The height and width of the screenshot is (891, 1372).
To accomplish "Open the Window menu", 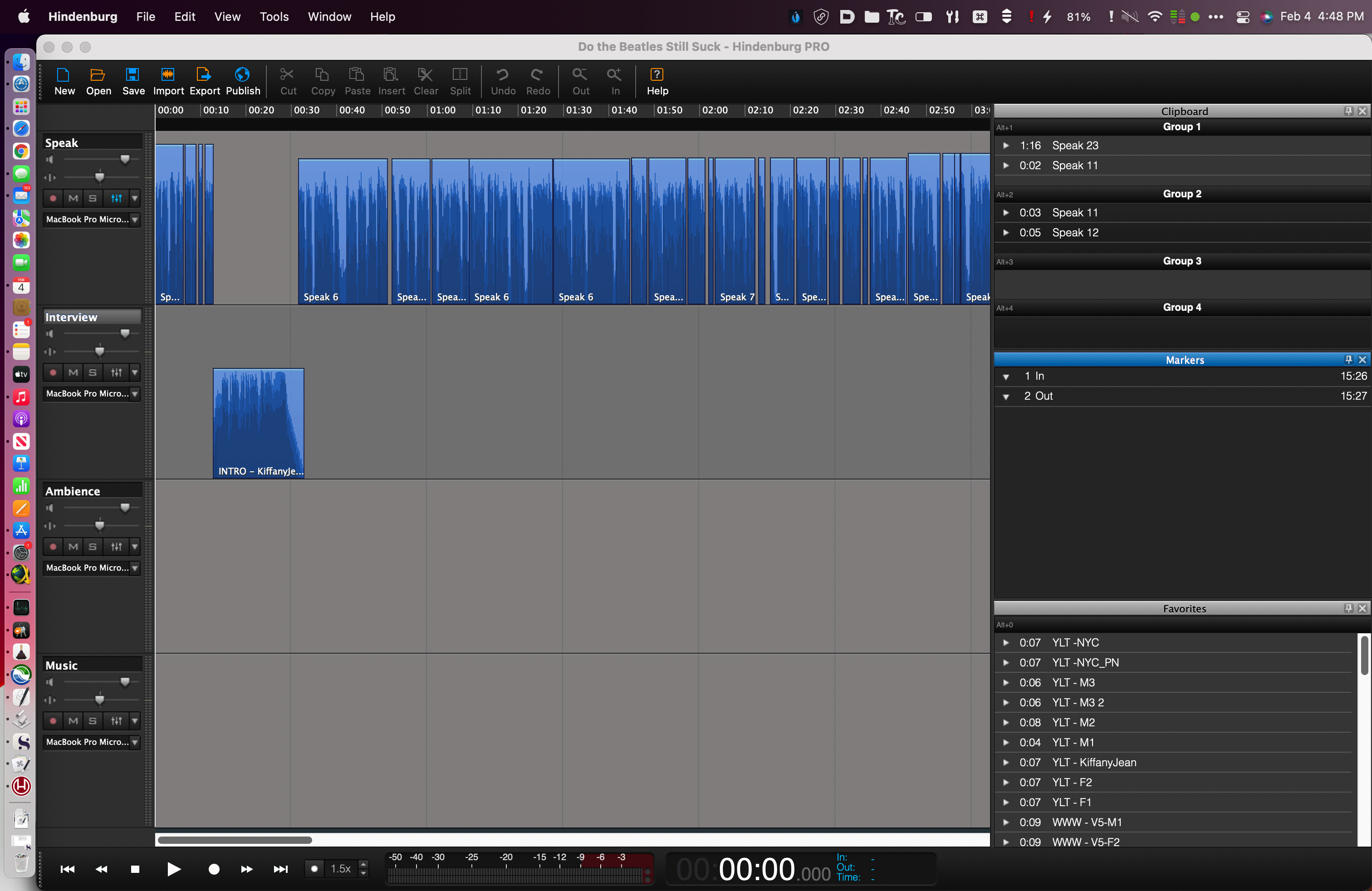I will [x=329, y=17].
